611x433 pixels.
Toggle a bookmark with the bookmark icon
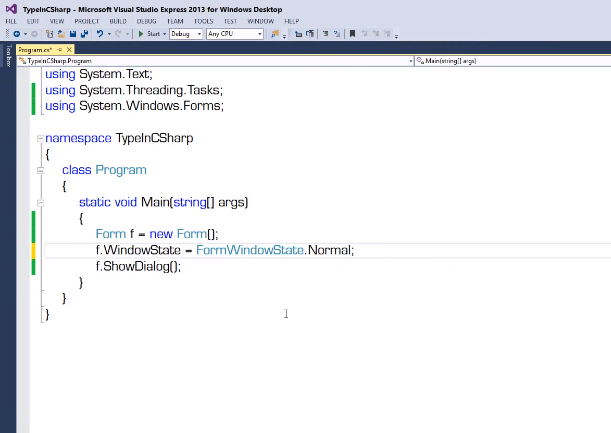coord(352,34)
